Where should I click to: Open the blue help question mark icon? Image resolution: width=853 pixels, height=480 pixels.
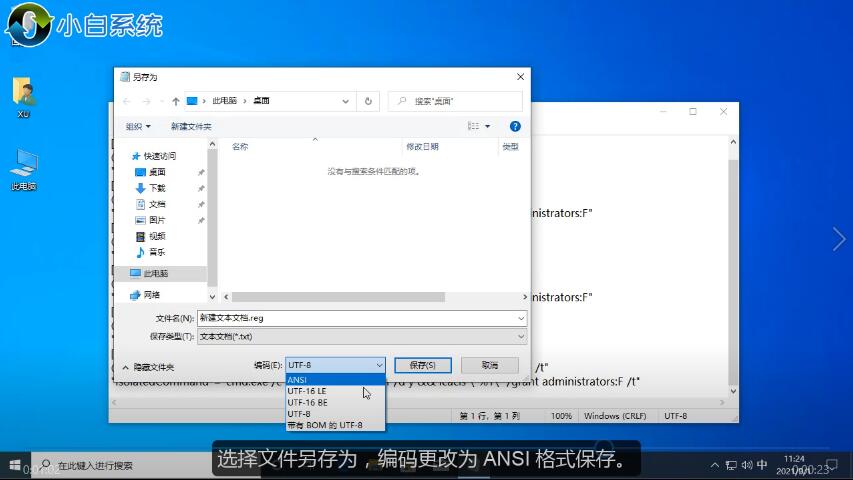515,127
